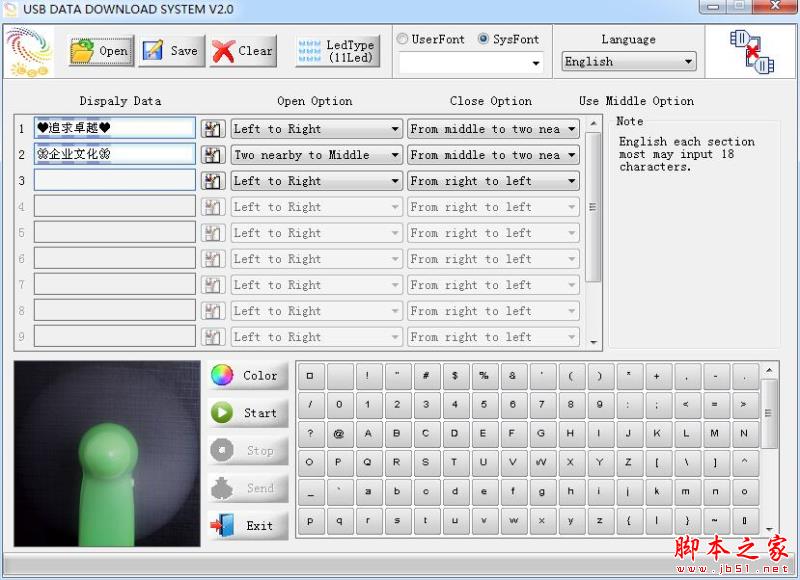This screenshot has height=580, width=800.
Task: Select the SysFont radio option
Action: pyautogui.click(x=509, y=39)
